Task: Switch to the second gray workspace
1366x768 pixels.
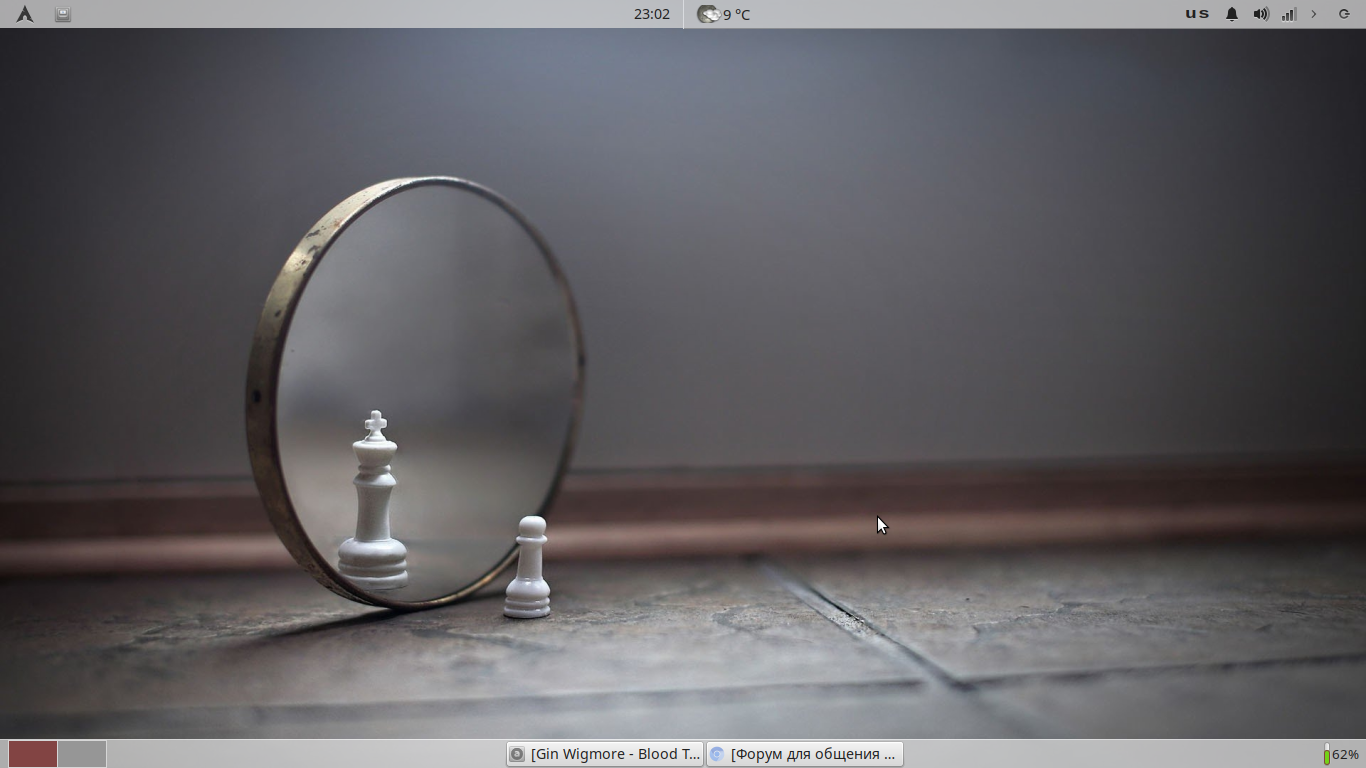Action: pyautogui.click(x=82, y=754)
